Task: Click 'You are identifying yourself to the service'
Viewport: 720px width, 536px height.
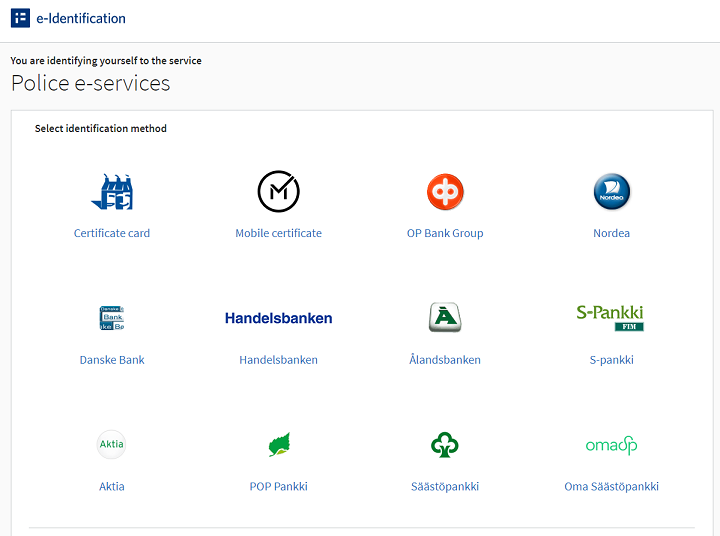Action: [106, 61]
